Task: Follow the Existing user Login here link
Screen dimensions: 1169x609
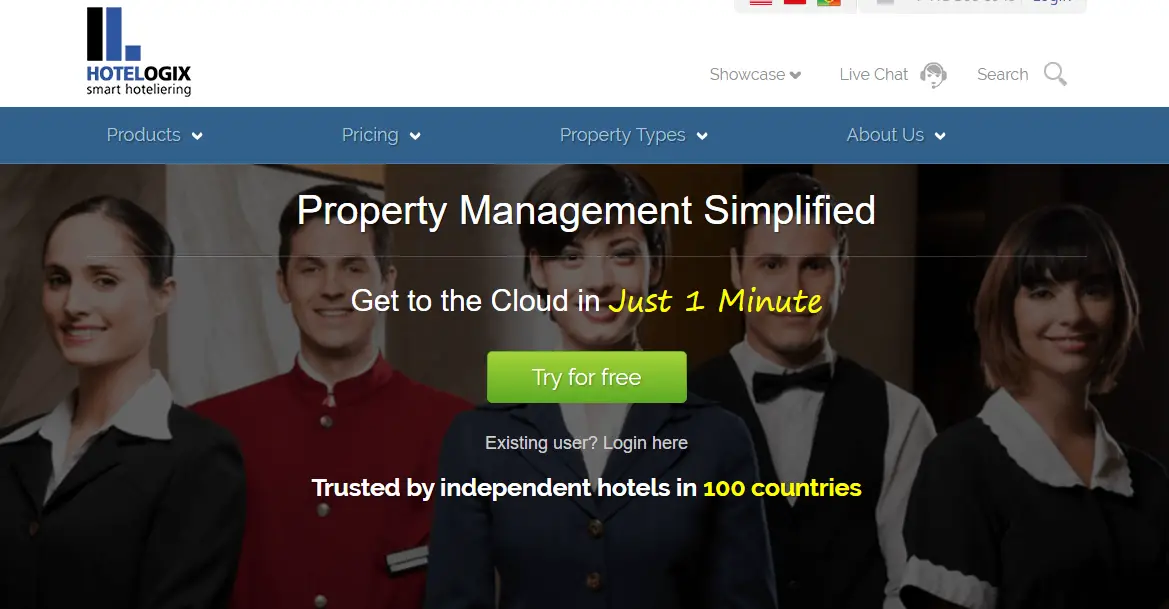Action: [586, 443]
